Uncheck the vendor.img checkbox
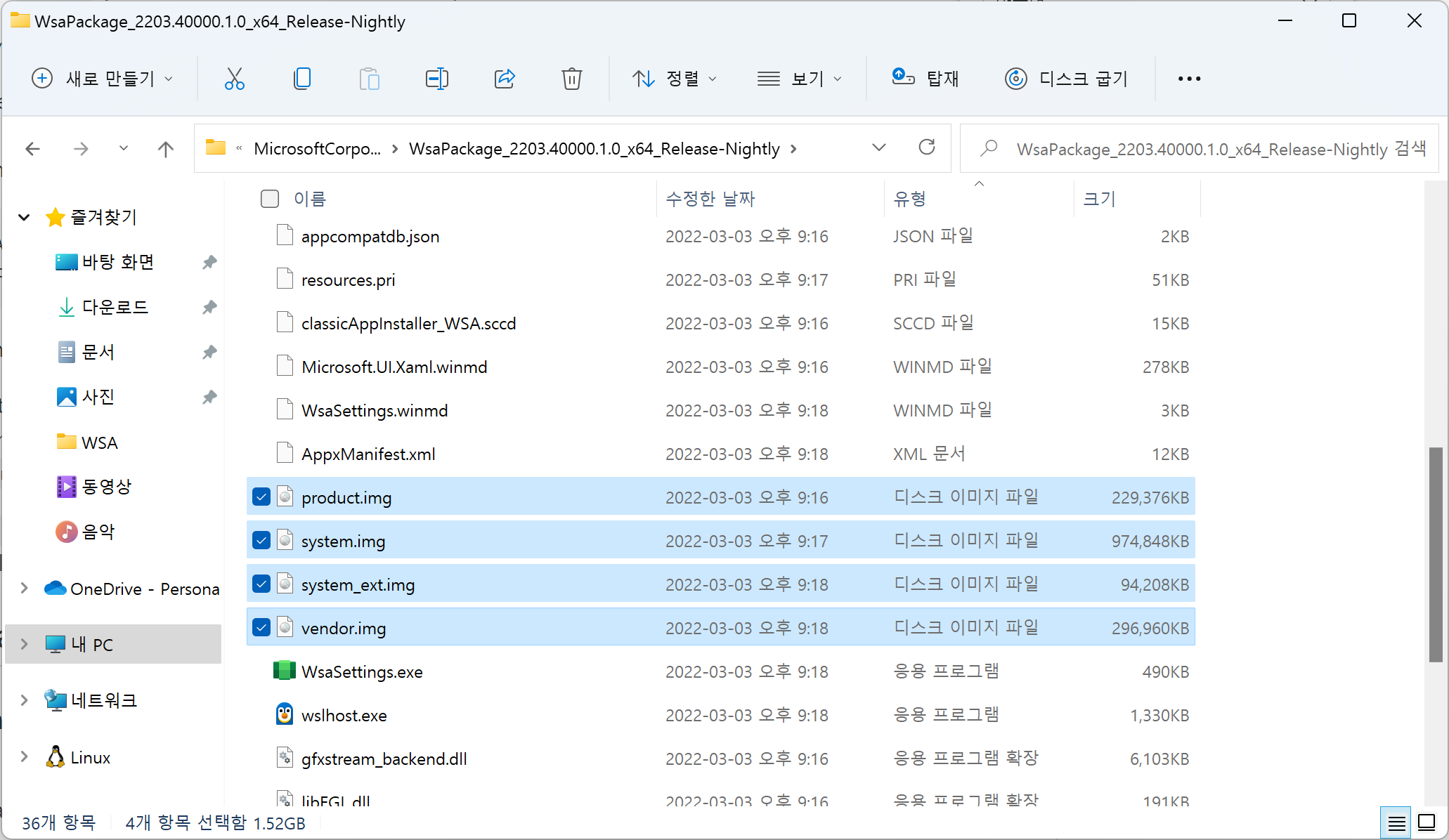Viewport: 1449px width, 840px height. tap(261, 628)
